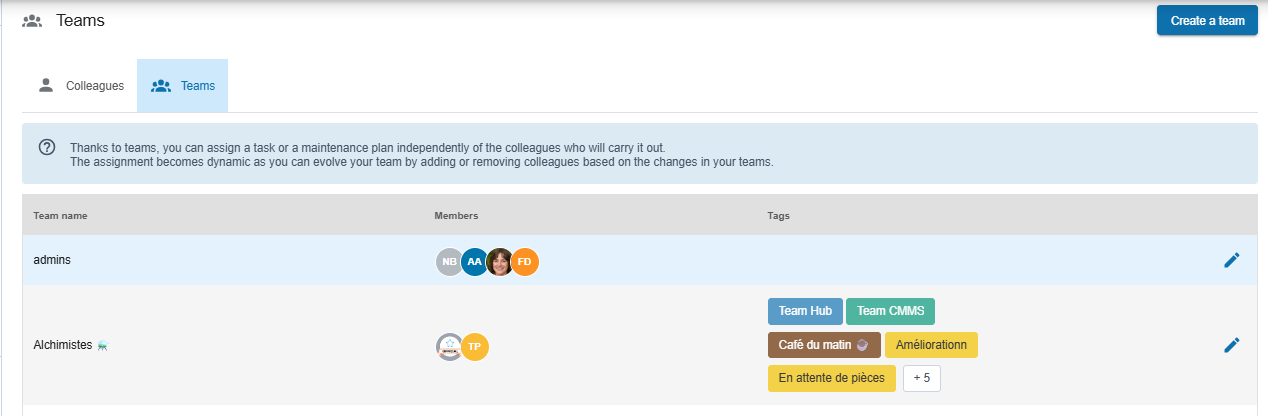Select the Team CMMS green tag
Image resolution: width=1268 pixels, height=416 pixels.
[890, 311]
